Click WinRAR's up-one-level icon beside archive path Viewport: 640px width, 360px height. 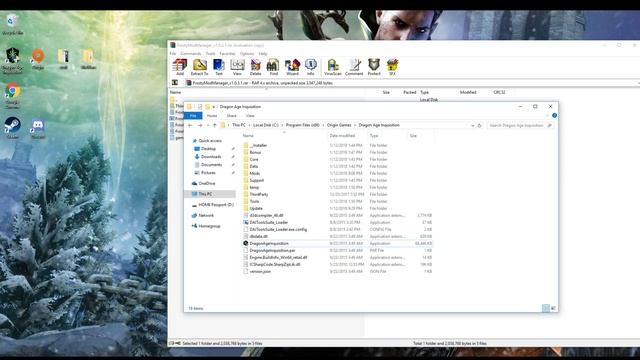pos(175,83)
